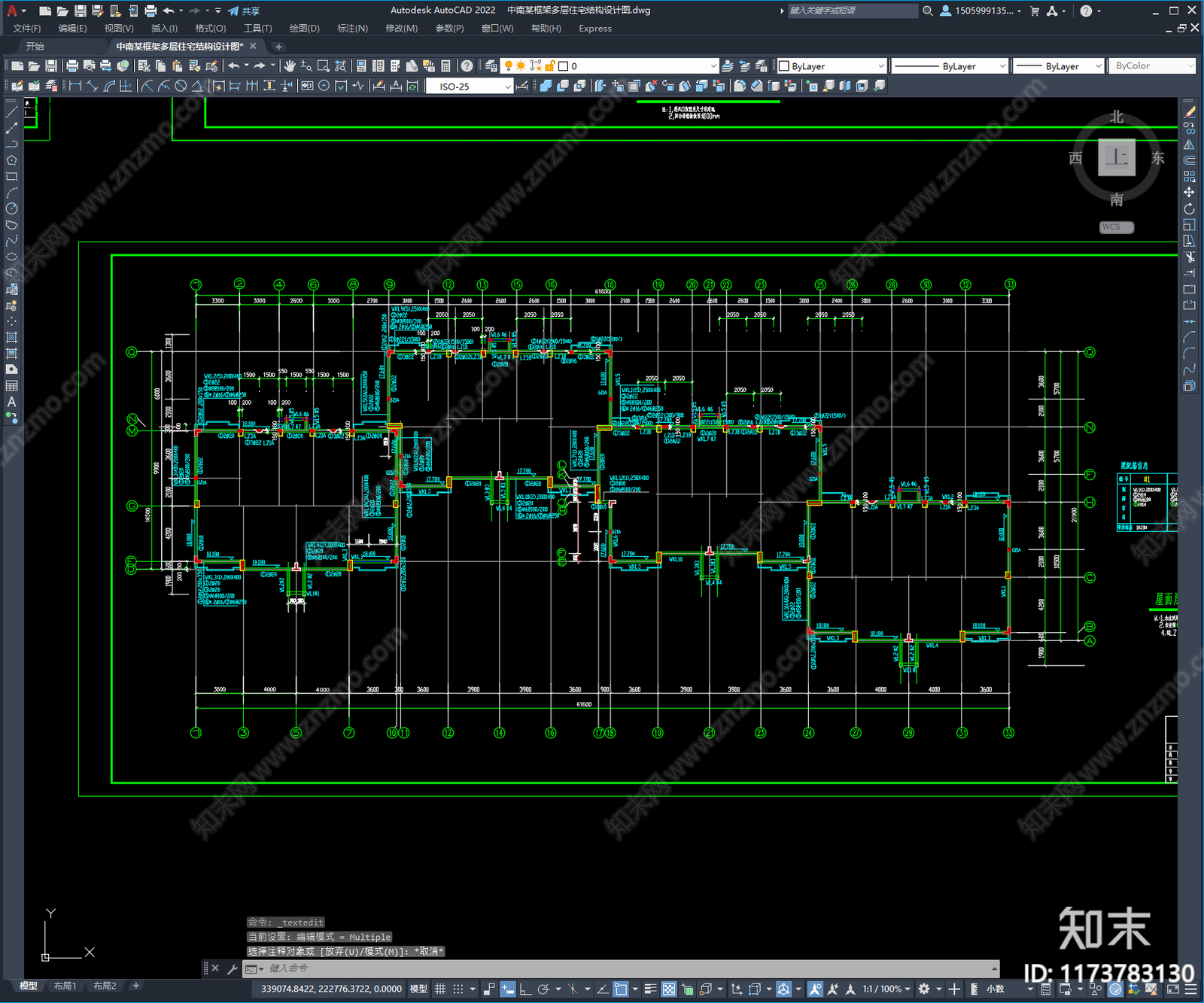Select the Rotate tool in Modify toolbar

pyautogui.click(x=1189, y=208)
